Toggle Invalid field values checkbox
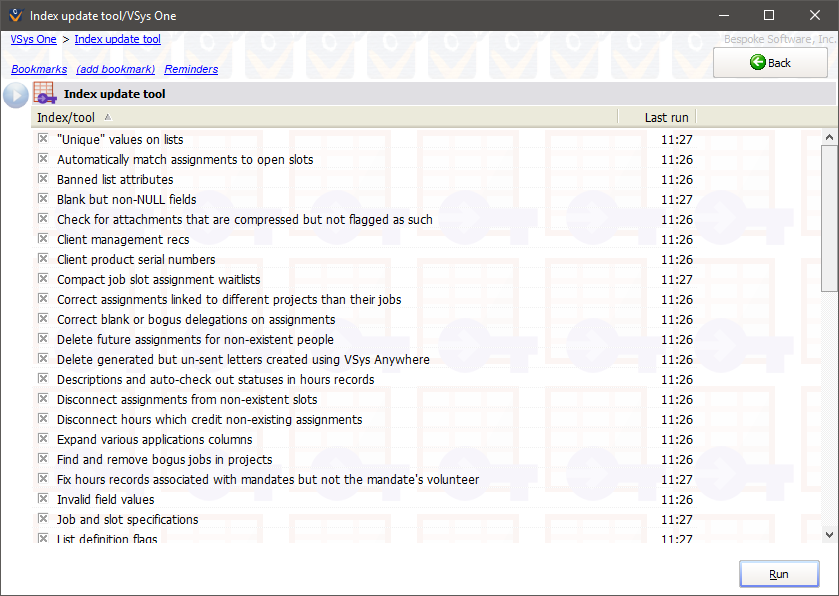Screen dimensions: 839x596 click(43, 499)
